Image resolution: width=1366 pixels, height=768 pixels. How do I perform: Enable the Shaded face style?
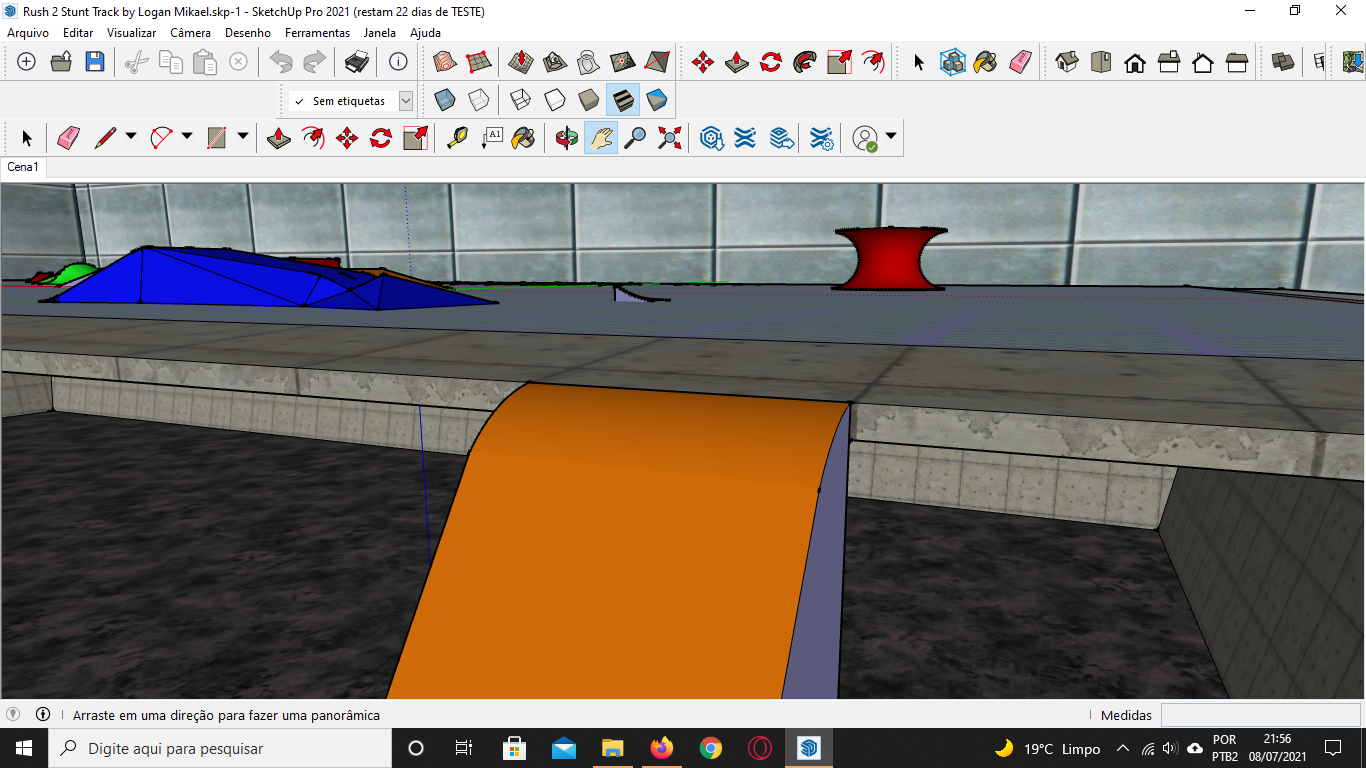click(589, 100)
